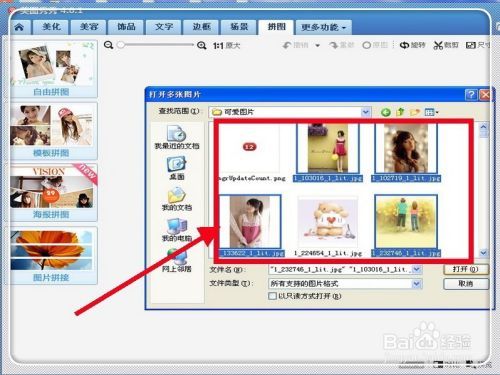Click the 裁剪 crop scissors tool
The height and width of the screenshot is (375, 500).
tap(446, 45)
